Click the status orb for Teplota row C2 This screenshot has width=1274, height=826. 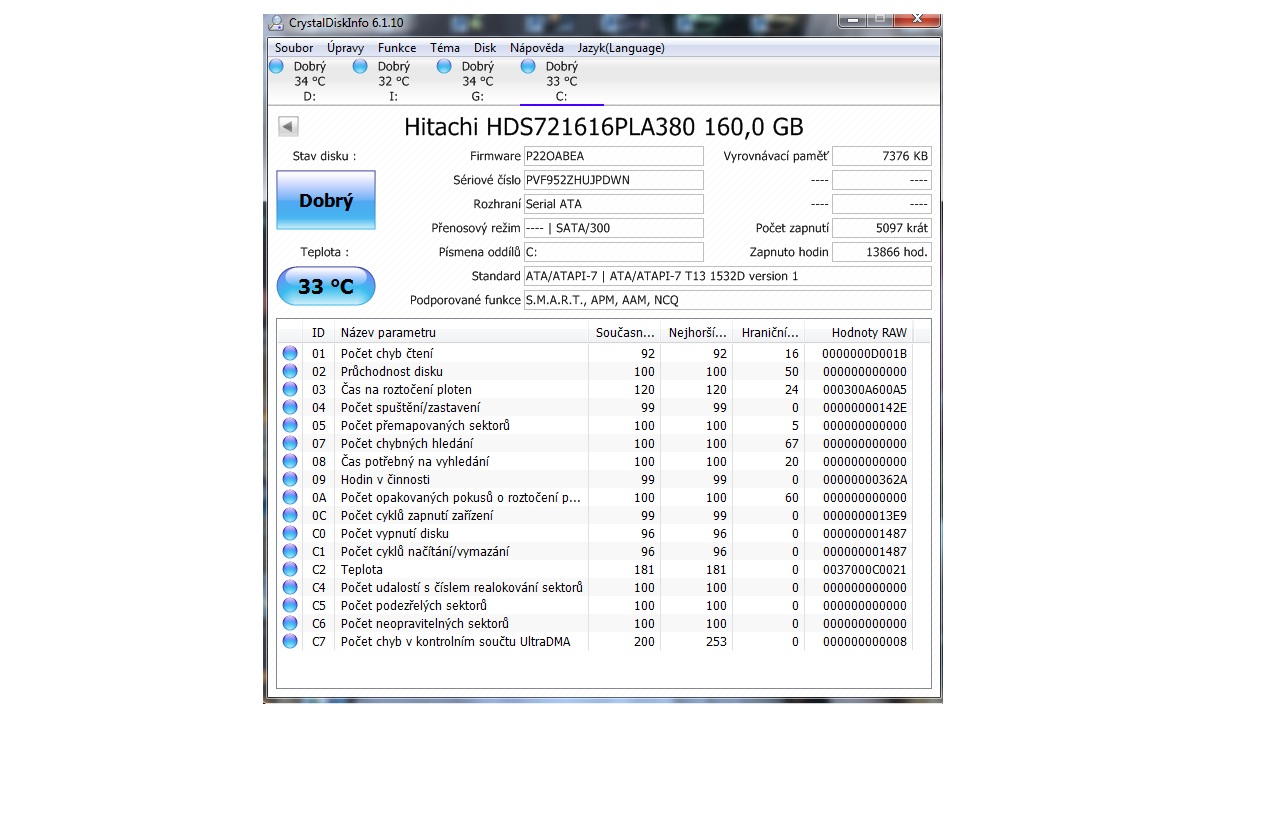(x=290, y=569)
